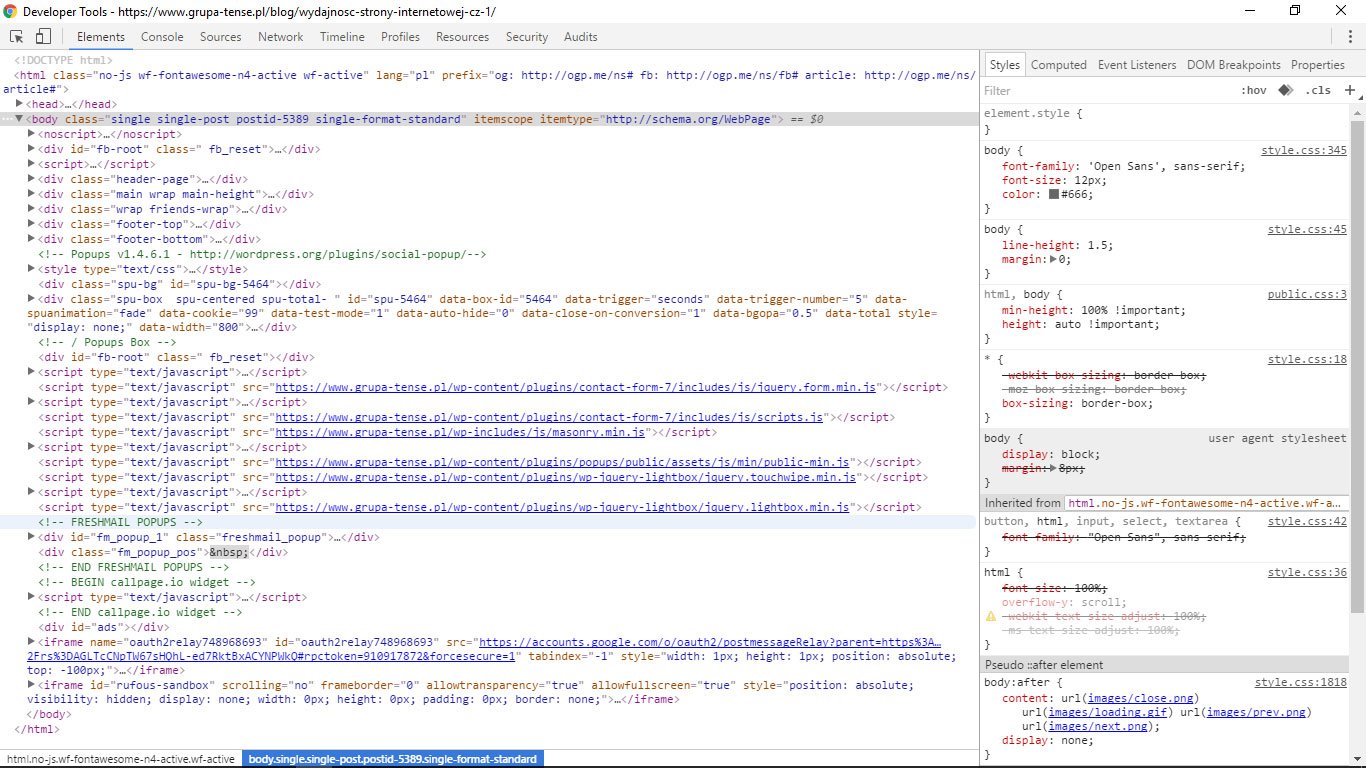Screen dimensions: 1366x768
Task: Open masonry.min.js script link
Action: point(460,432)
